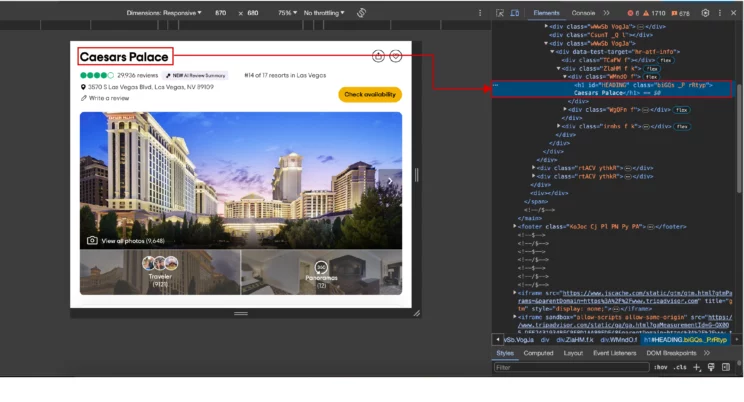Image resolution: width=744 pixels, height=402 pixels.
Task: Collapse the div data-test-target hr-atf-info node
Action: [552, 52]
